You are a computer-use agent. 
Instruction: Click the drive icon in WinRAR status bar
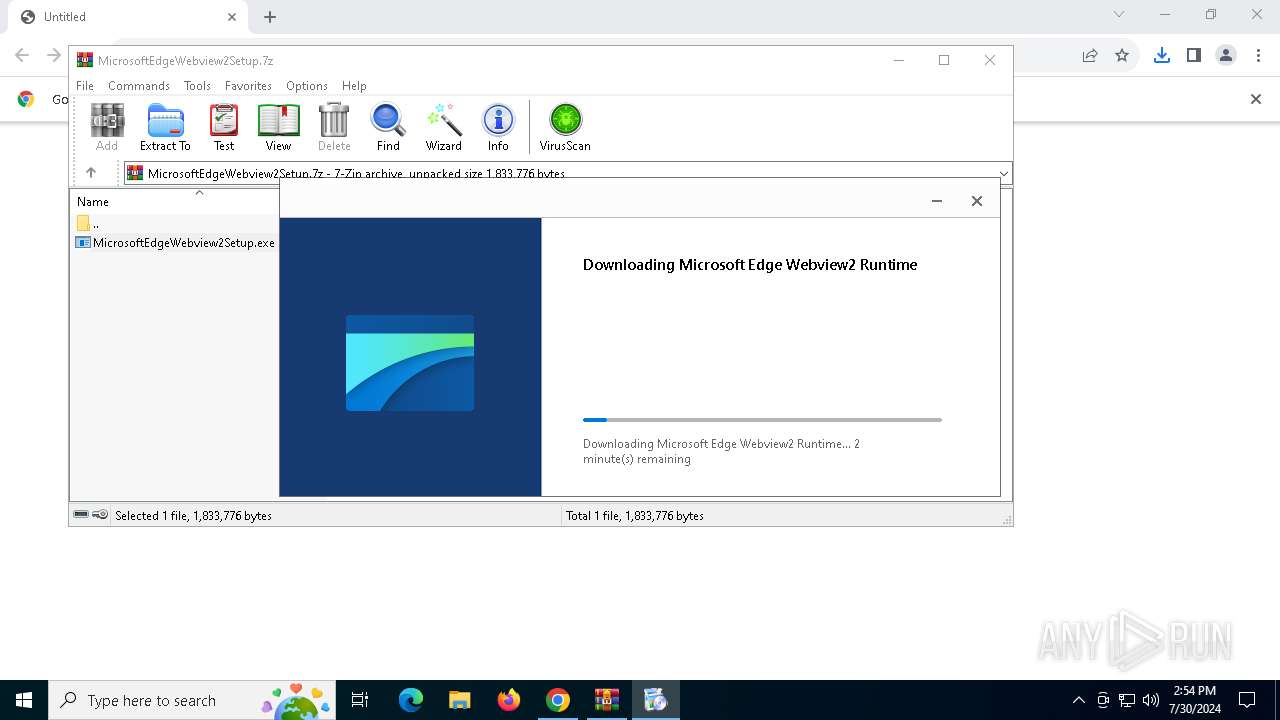(81, 515)
